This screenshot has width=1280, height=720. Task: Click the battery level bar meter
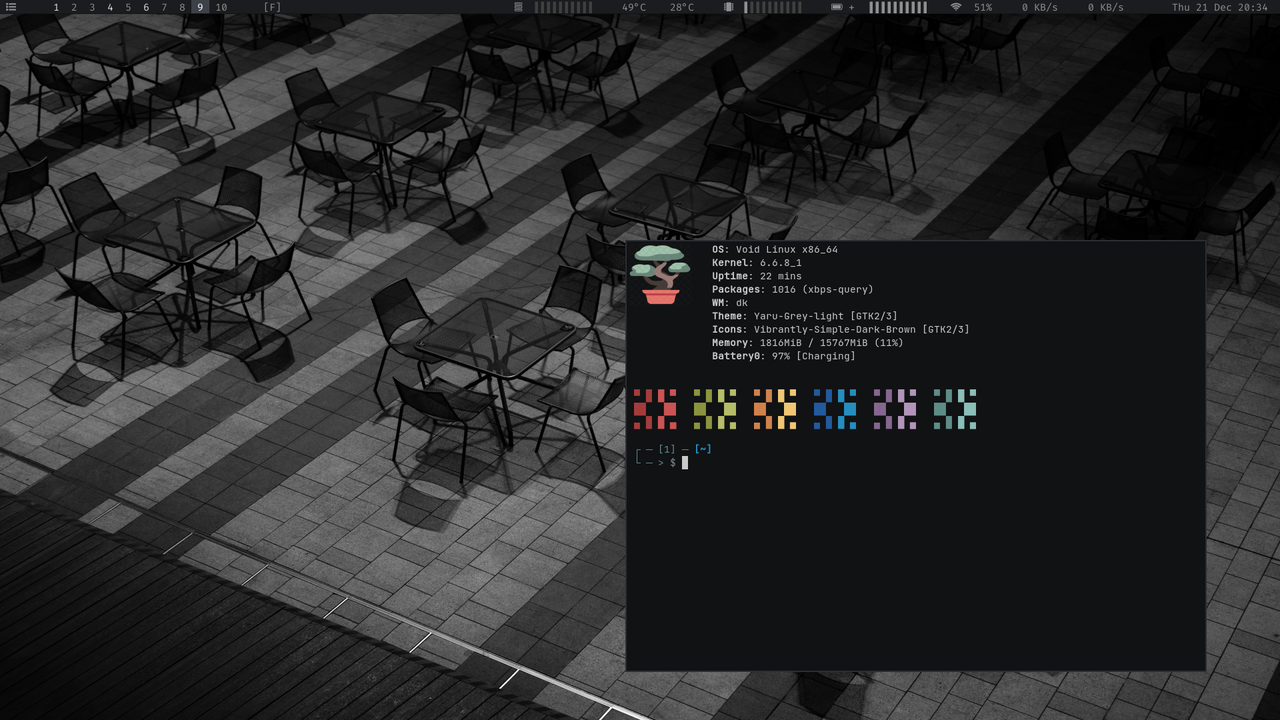[x=898, y=7]
